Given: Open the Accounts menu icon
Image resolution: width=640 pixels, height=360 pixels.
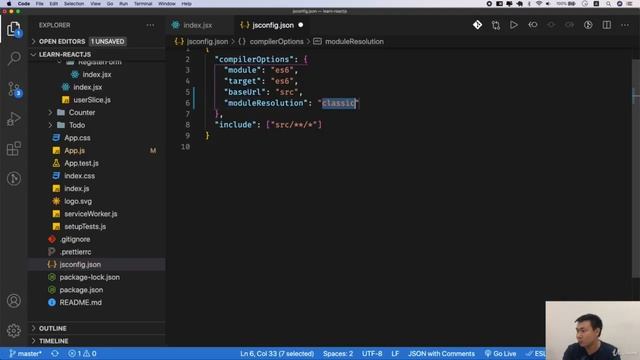Looking at the screenshot, I should pyautogui.click(x=14, y=301).
